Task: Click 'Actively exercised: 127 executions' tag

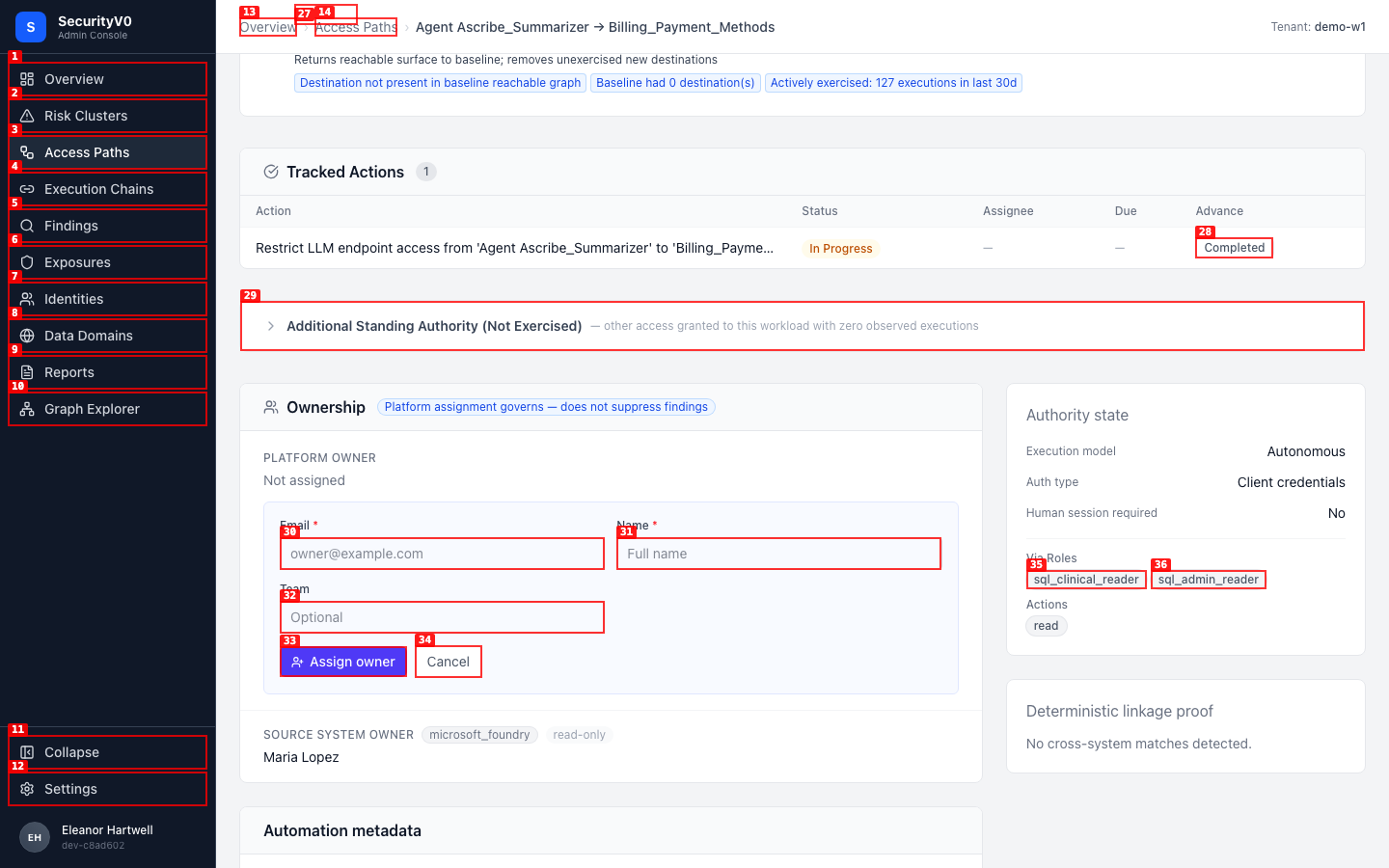Action: (893, 83)
